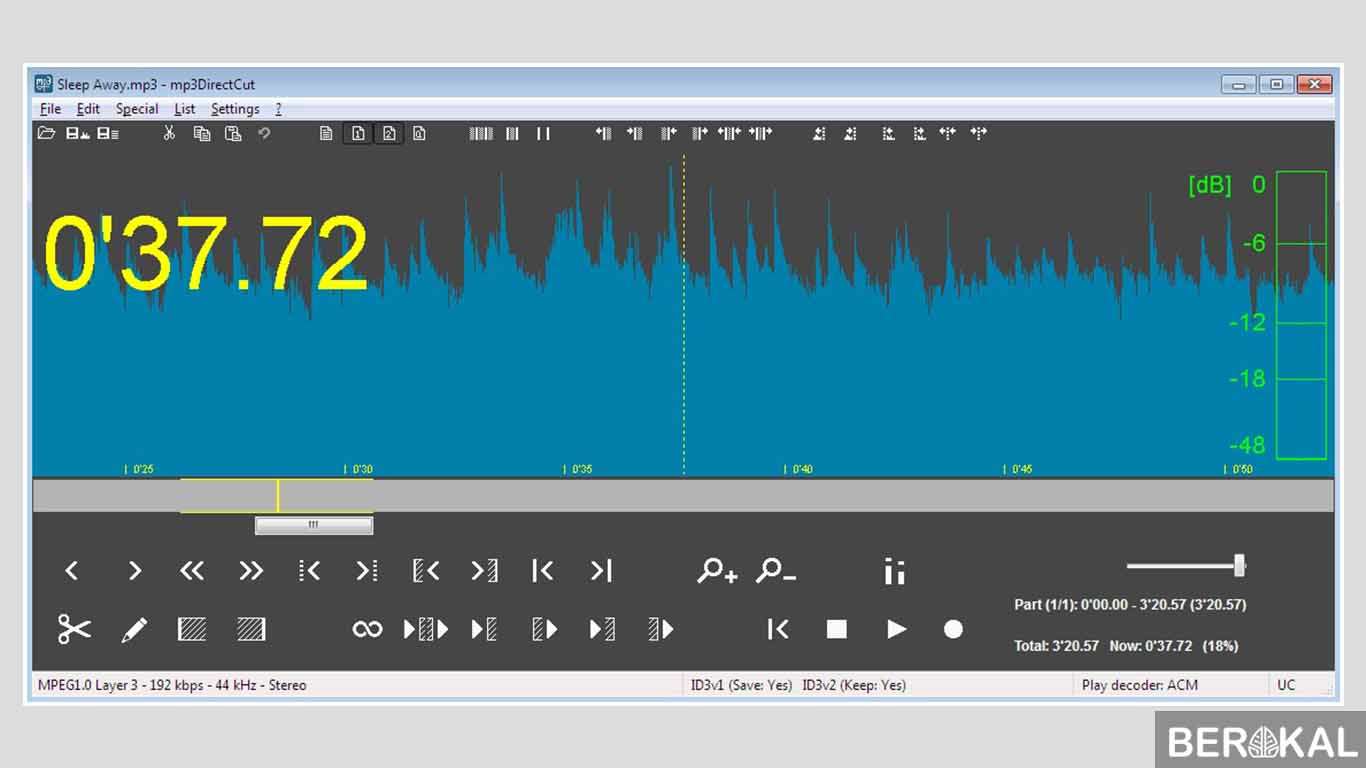Screen dimensions: 1366x768
Task: Open the File menu
Action: [x=50, y=109]
